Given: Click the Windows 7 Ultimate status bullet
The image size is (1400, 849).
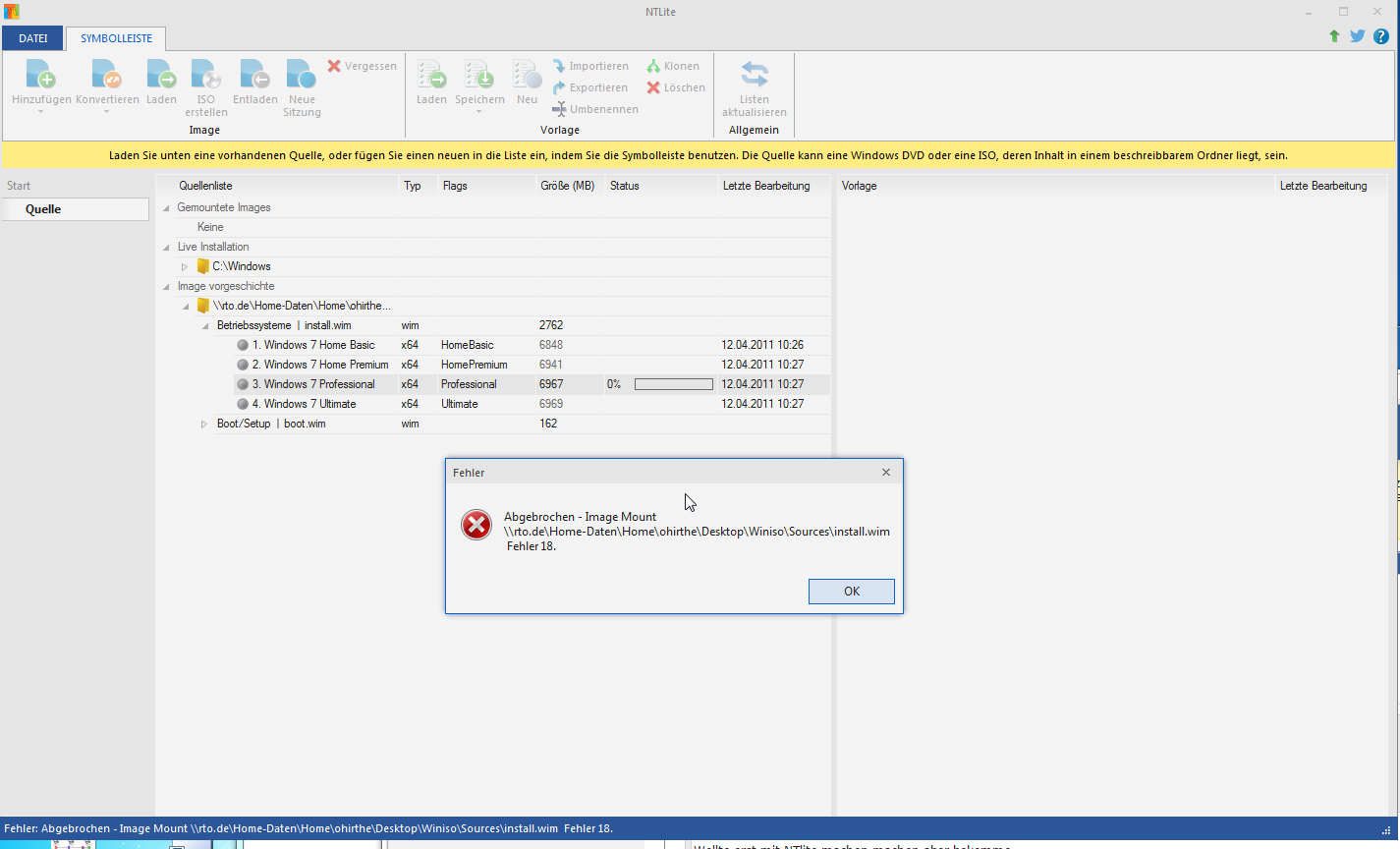Looking at the screenshot, I should [x=243, y=404].
